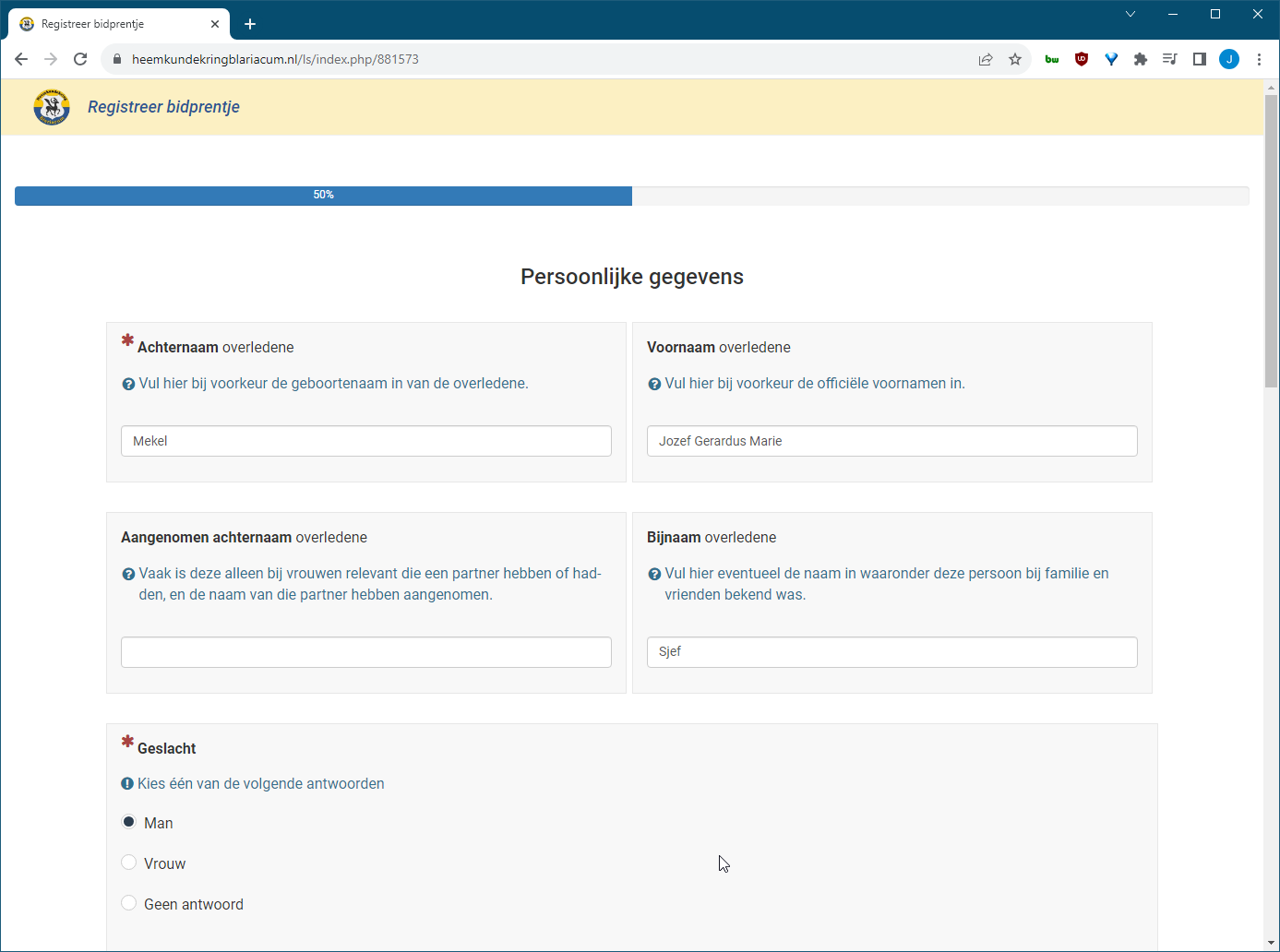Focus the empty Aangenomen achternaam field
1280x952 pixels.
pos(366,652)
